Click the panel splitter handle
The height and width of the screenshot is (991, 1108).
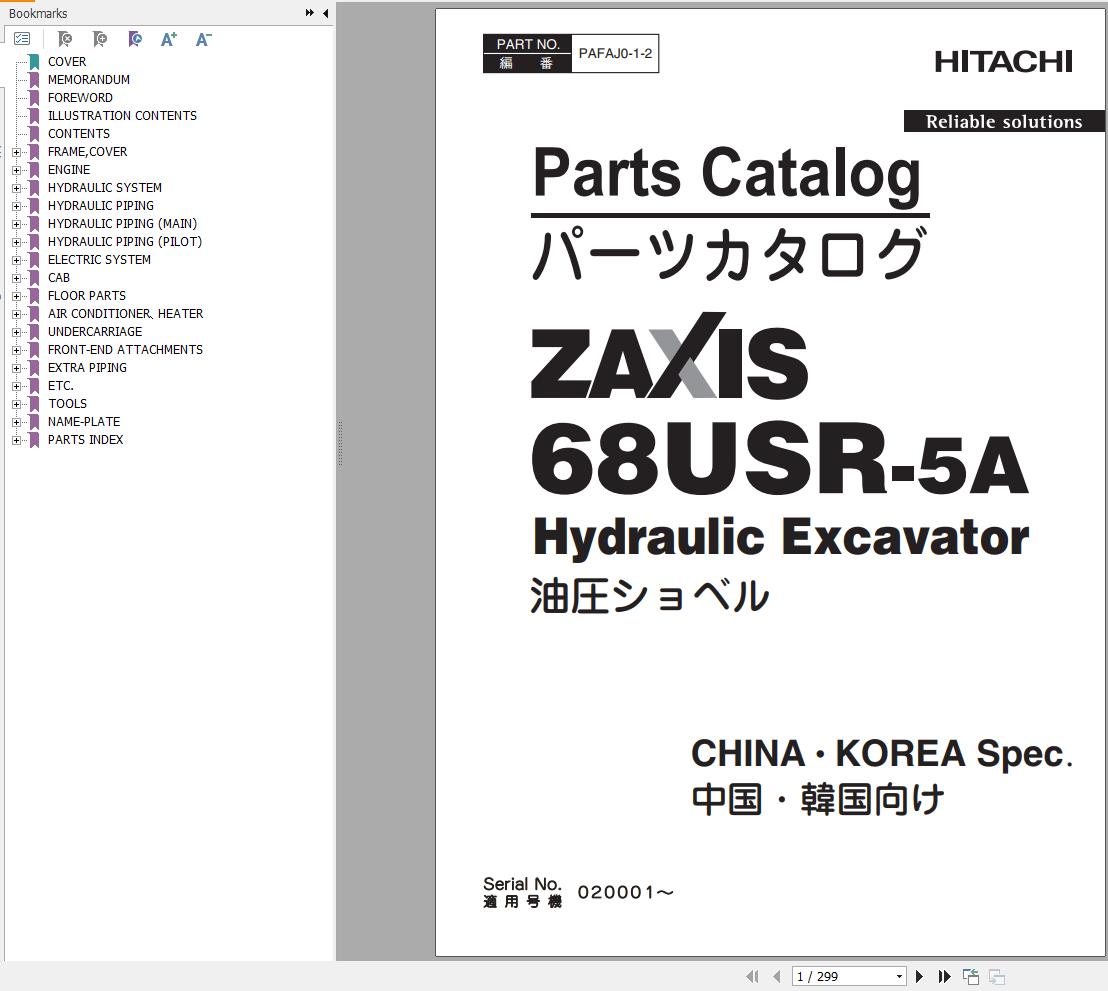click(x=340, y=444)
